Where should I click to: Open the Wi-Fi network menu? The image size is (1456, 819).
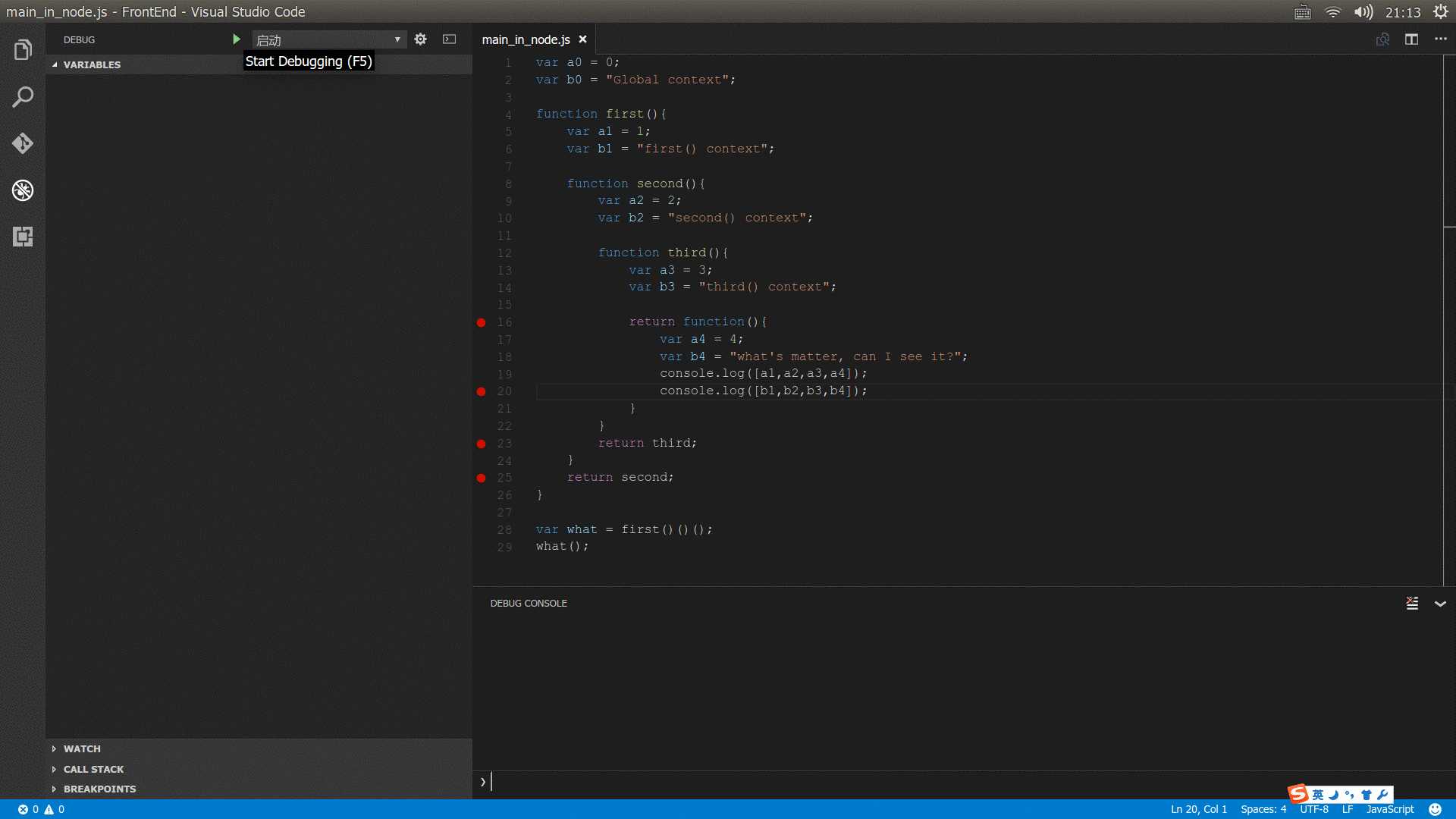[1332, 12]
